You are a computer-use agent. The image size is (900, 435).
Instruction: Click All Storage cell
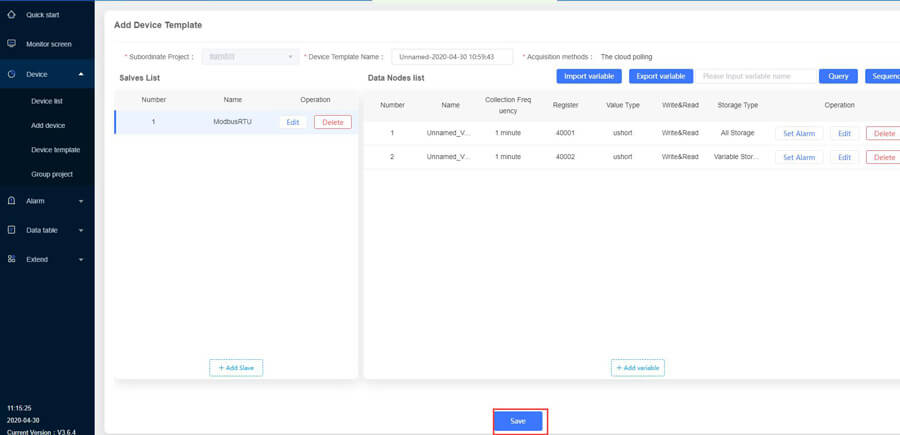coord(738,133)
